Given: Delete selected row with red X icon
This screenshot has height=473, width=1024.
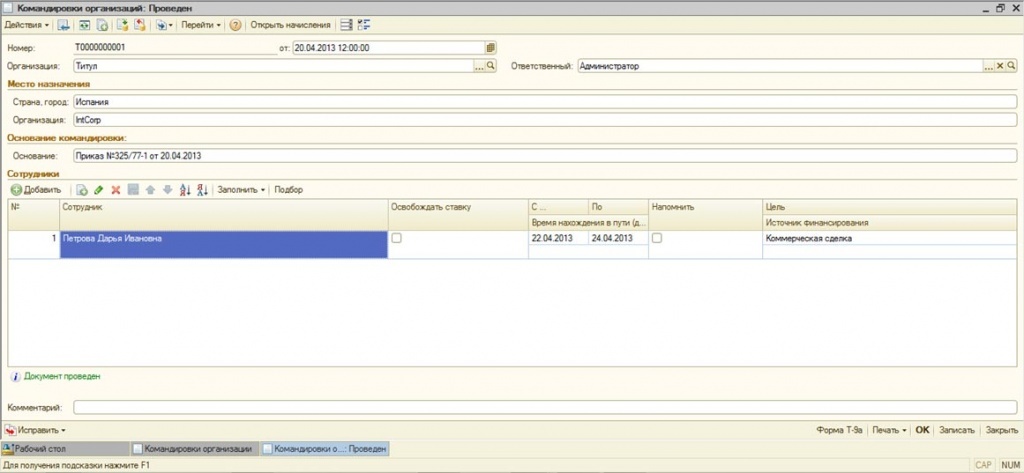Looking at the screenshot, I should point(116,190).
